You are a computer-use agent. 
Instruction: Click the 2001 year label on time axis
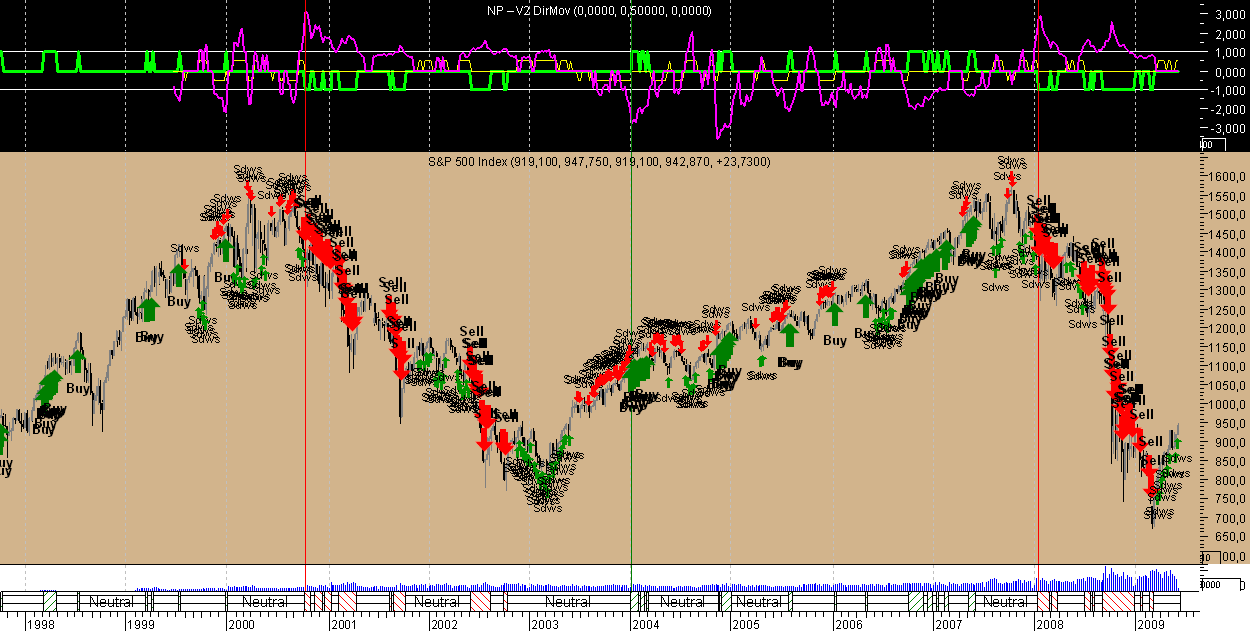pyautogui.click(x=342, y=623)
